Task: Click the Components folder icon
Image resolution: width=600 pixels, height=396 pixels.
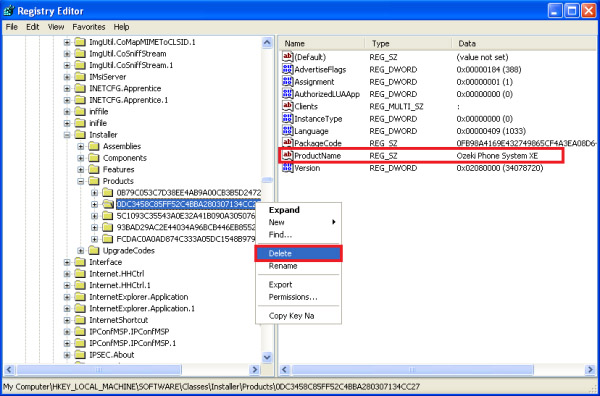Action: tap(94, 158)
